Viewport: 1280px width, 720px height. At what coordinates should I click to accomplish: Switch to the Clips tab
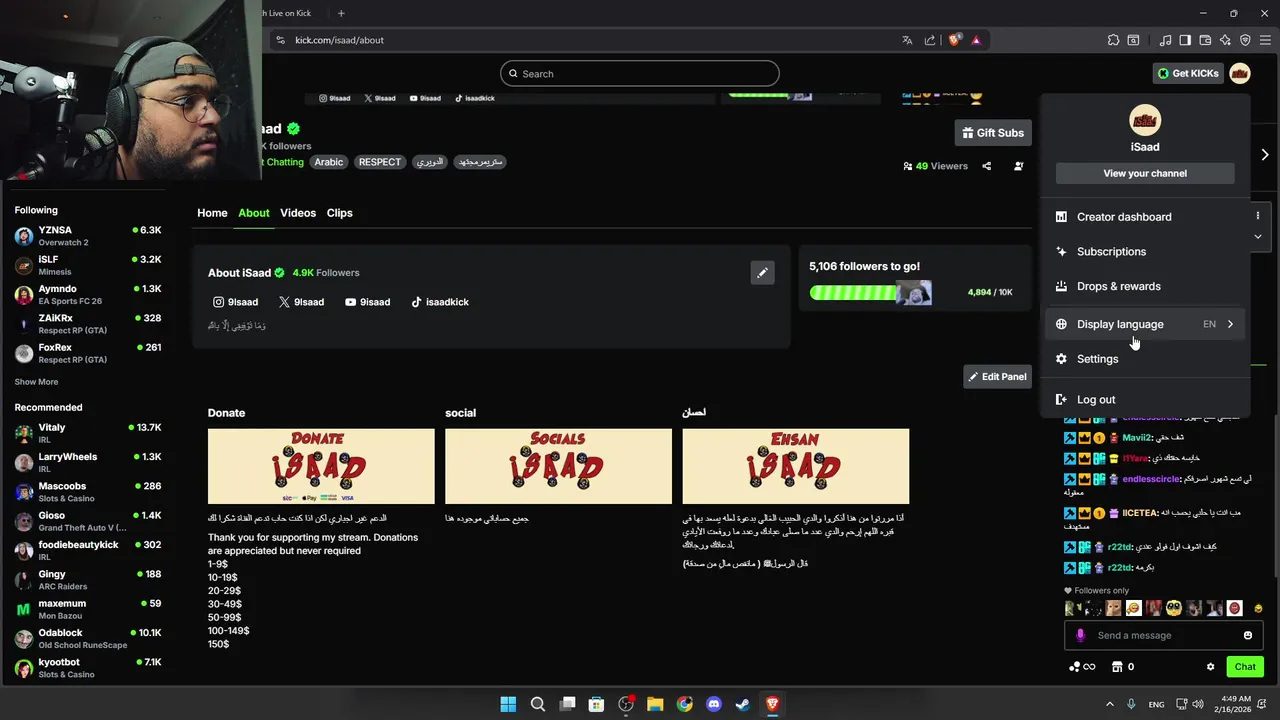[340, 213]
